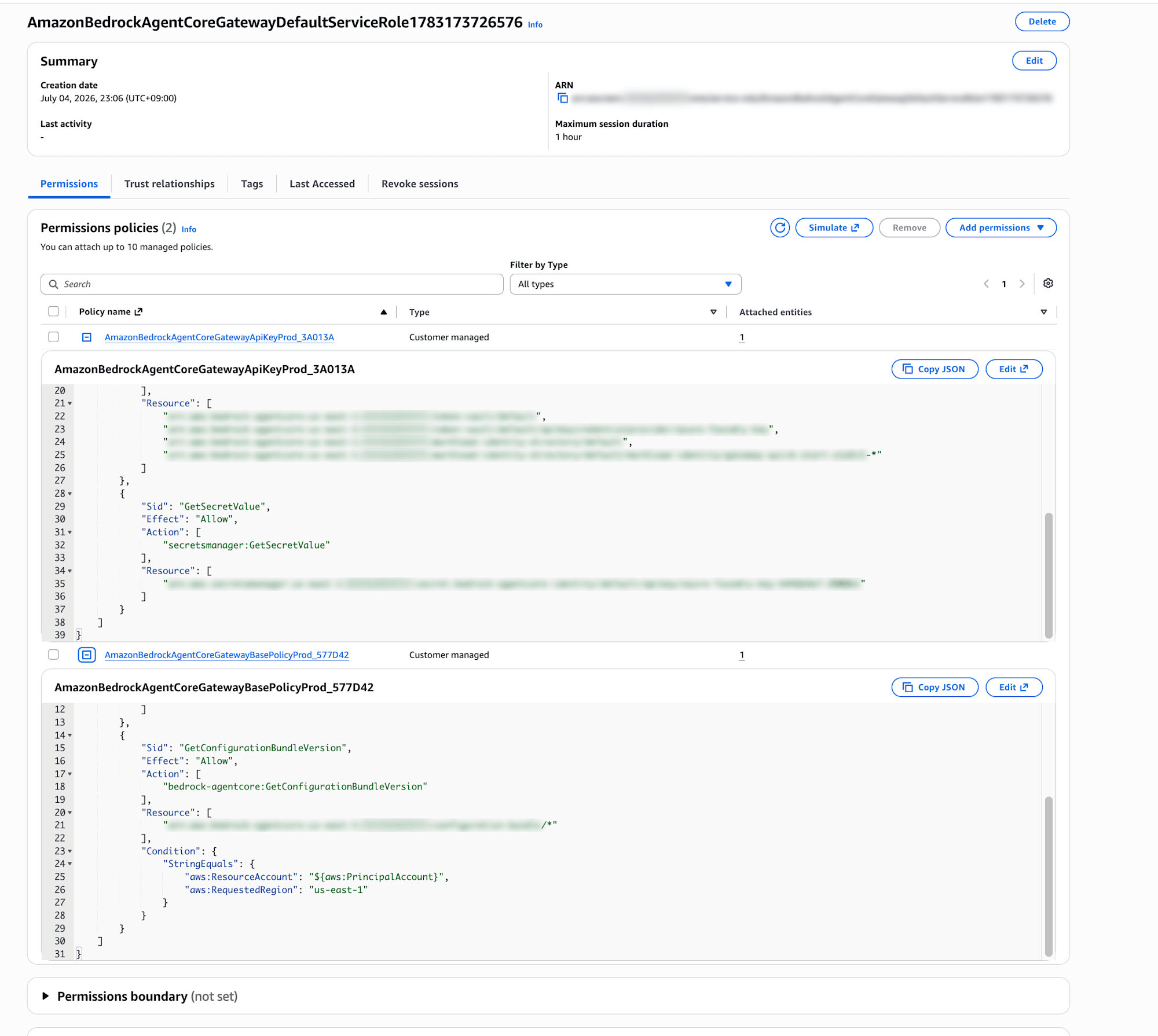Open the Revoke sessions tab

420,184
